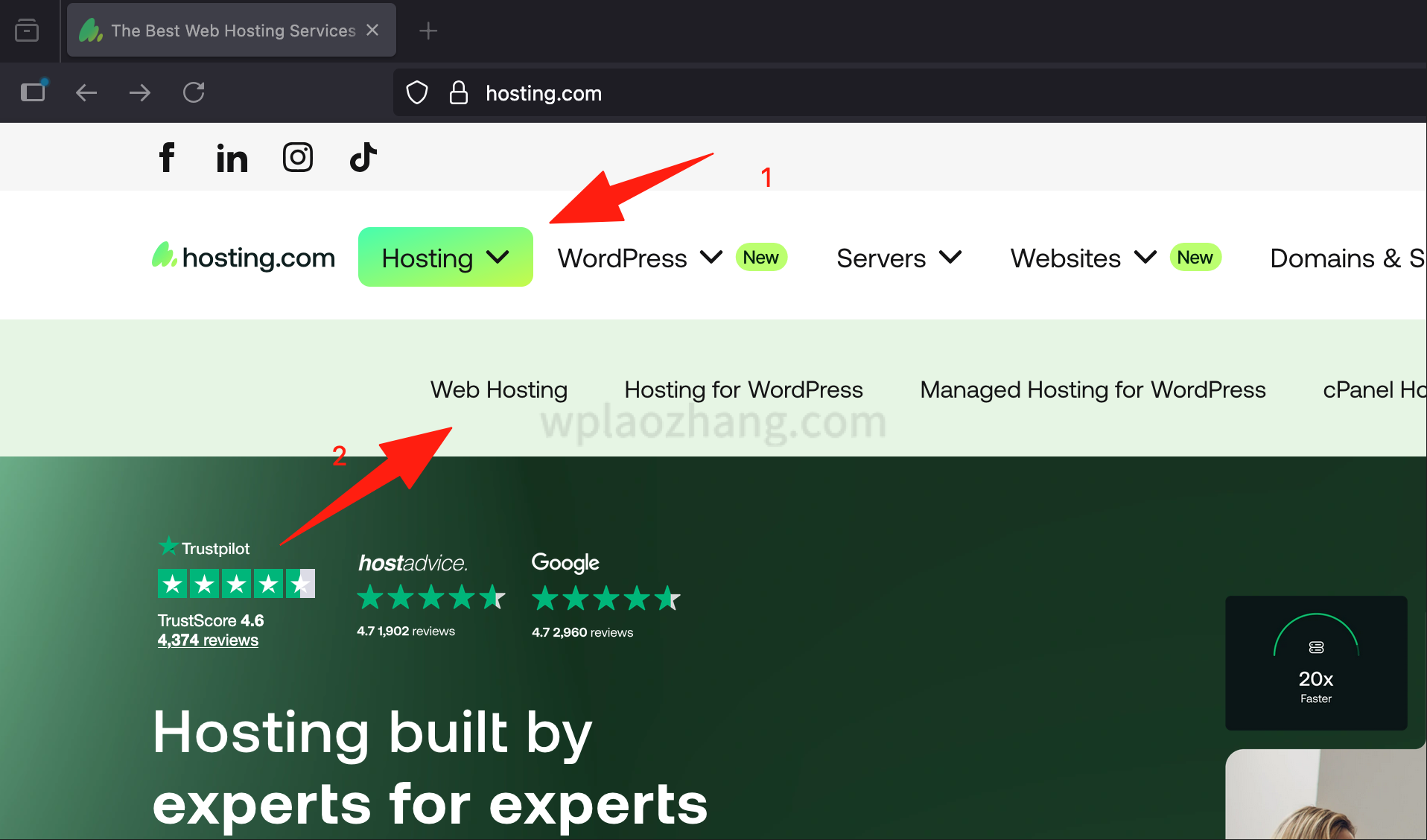Go back with the back arrow
Screen dimensions: 1427x840
coord(86,92)
